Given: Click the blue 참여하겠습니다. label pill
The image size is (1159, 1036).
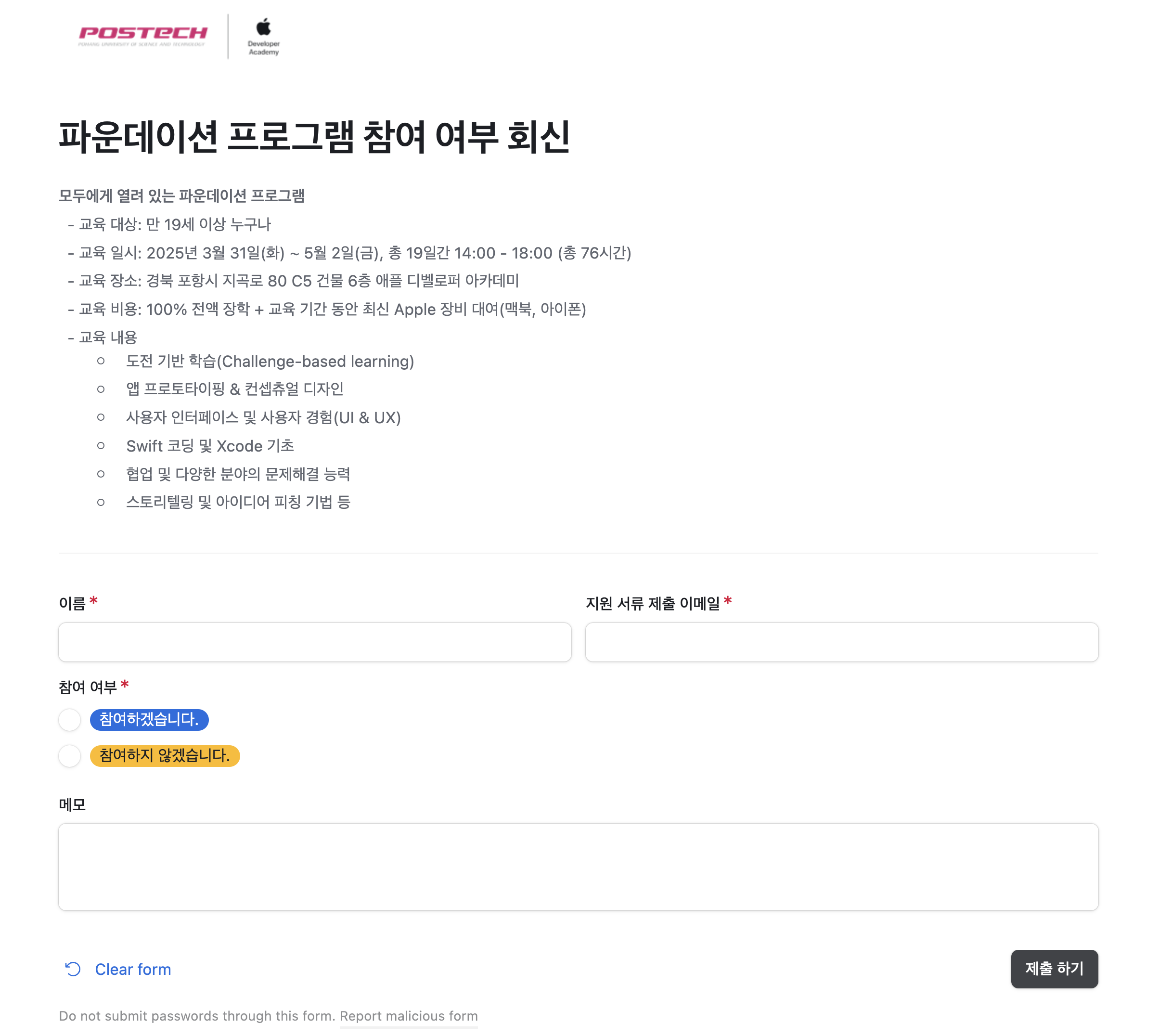Looking at the screenshot, I should point(149,720).
